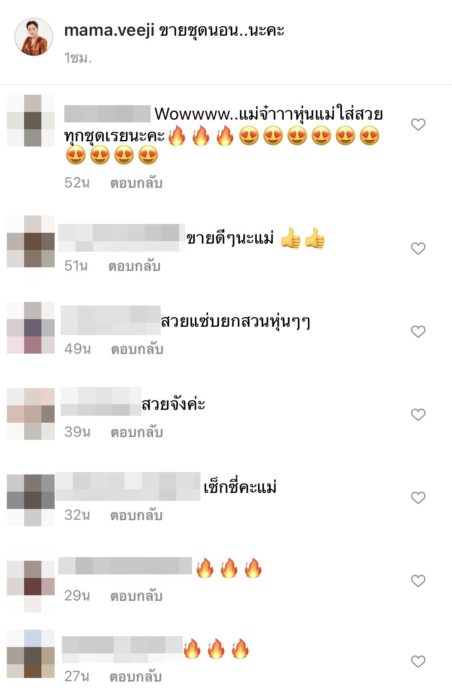Reply to the comment from 39 minutes ago
452x696 pixels.
[137, 432]
